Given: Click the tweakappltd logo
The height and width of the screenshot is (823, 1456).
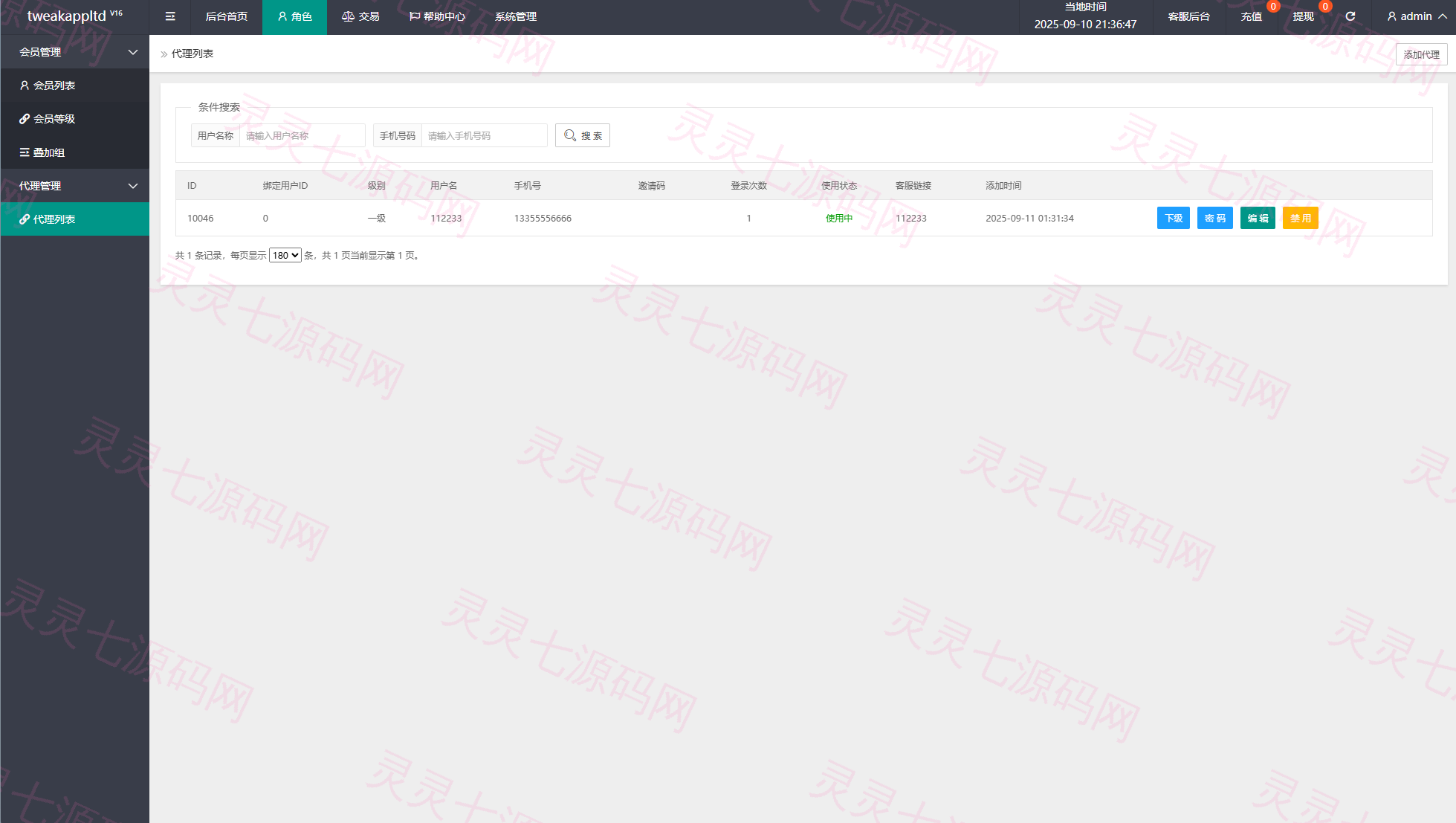Looking at the screenshot, I should (74, 16).
